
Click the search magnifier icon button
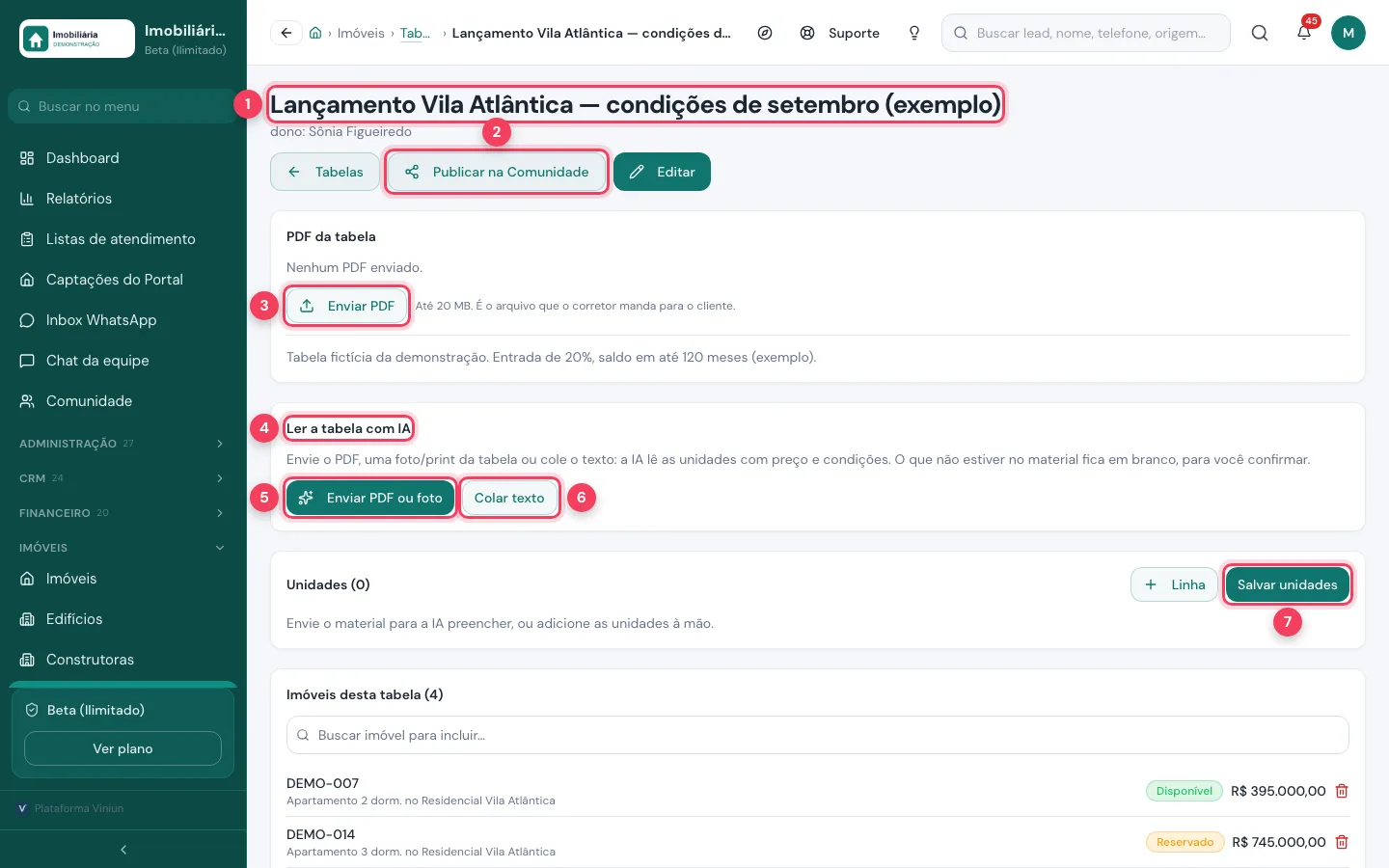(1260, 33)
